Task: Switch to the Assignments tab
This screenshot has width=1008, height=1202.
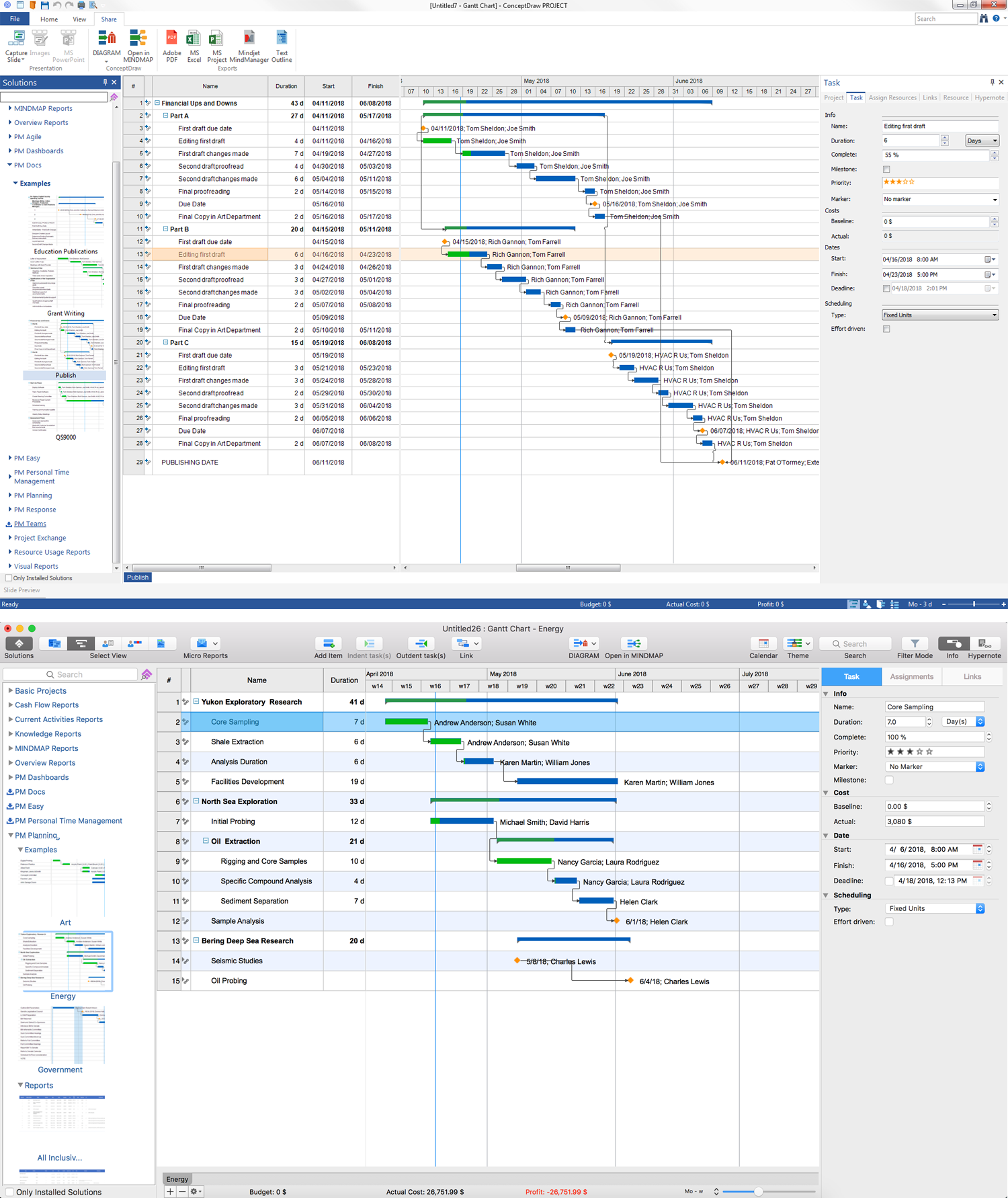Action: tap(911, 676)
